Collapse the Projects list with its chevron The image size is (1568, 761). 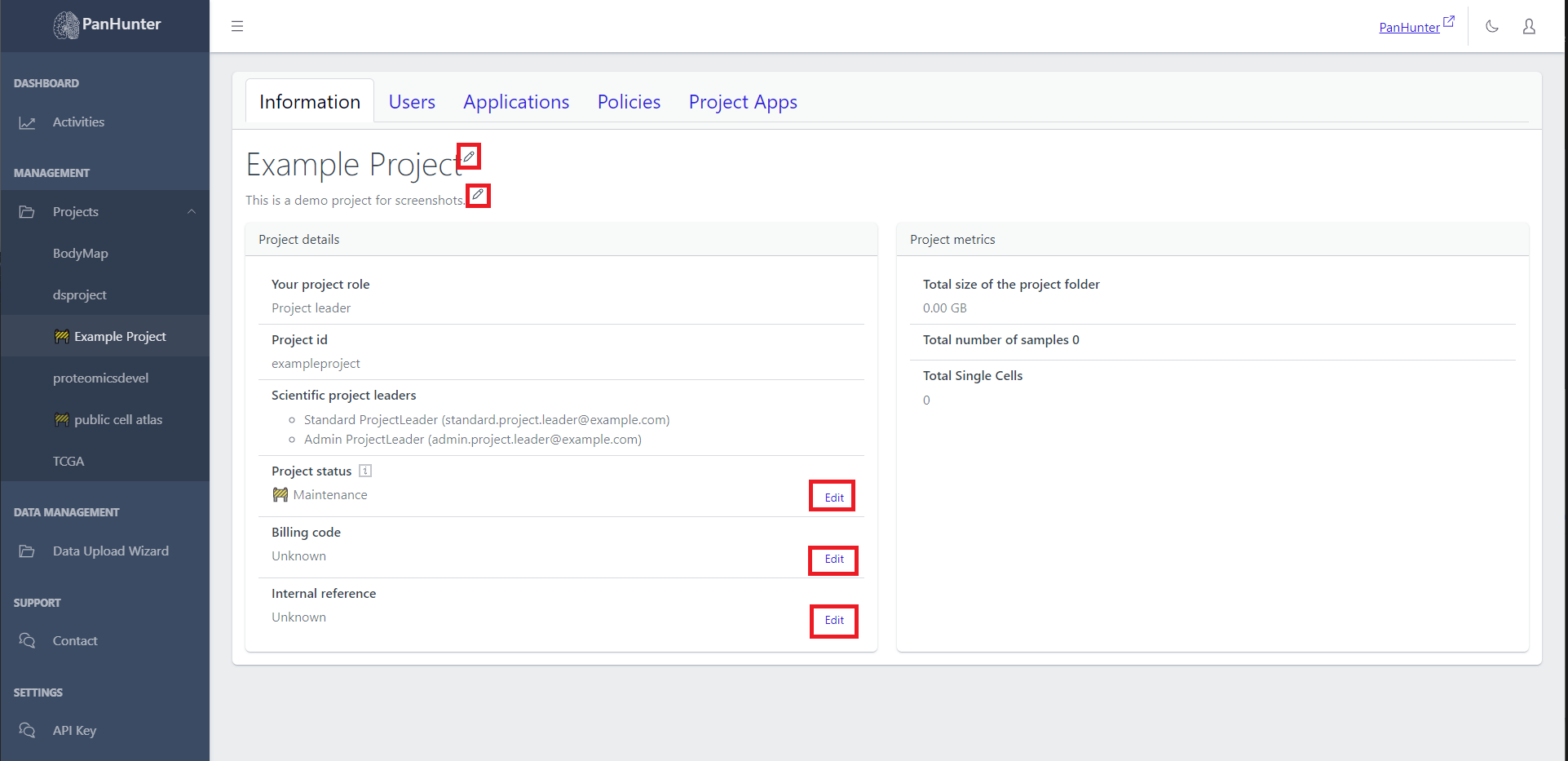point(192,211)
